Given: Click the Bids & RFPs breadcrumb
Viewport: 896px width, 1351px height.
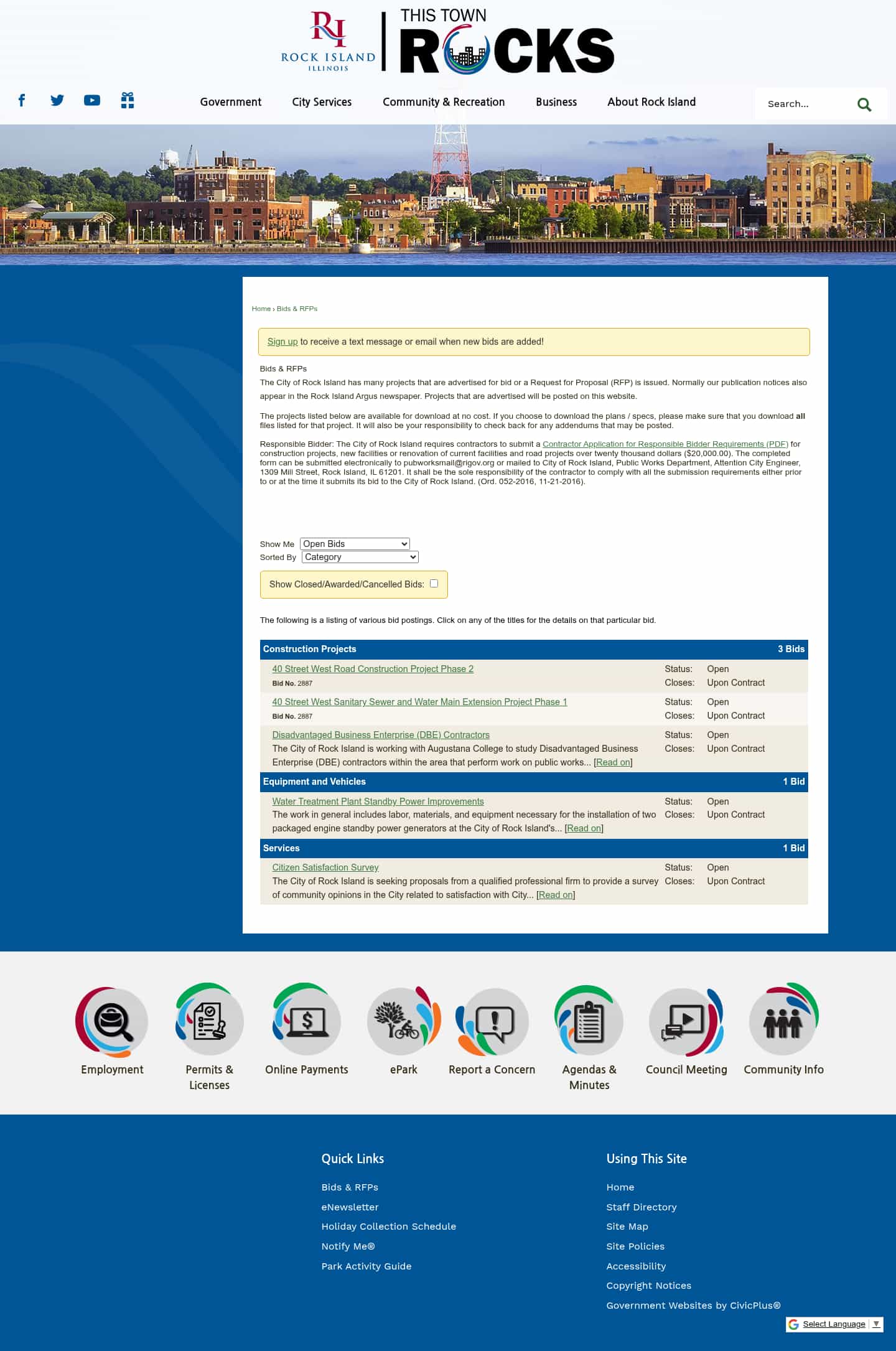Looking at the screenshot, I should coord(297,309).
